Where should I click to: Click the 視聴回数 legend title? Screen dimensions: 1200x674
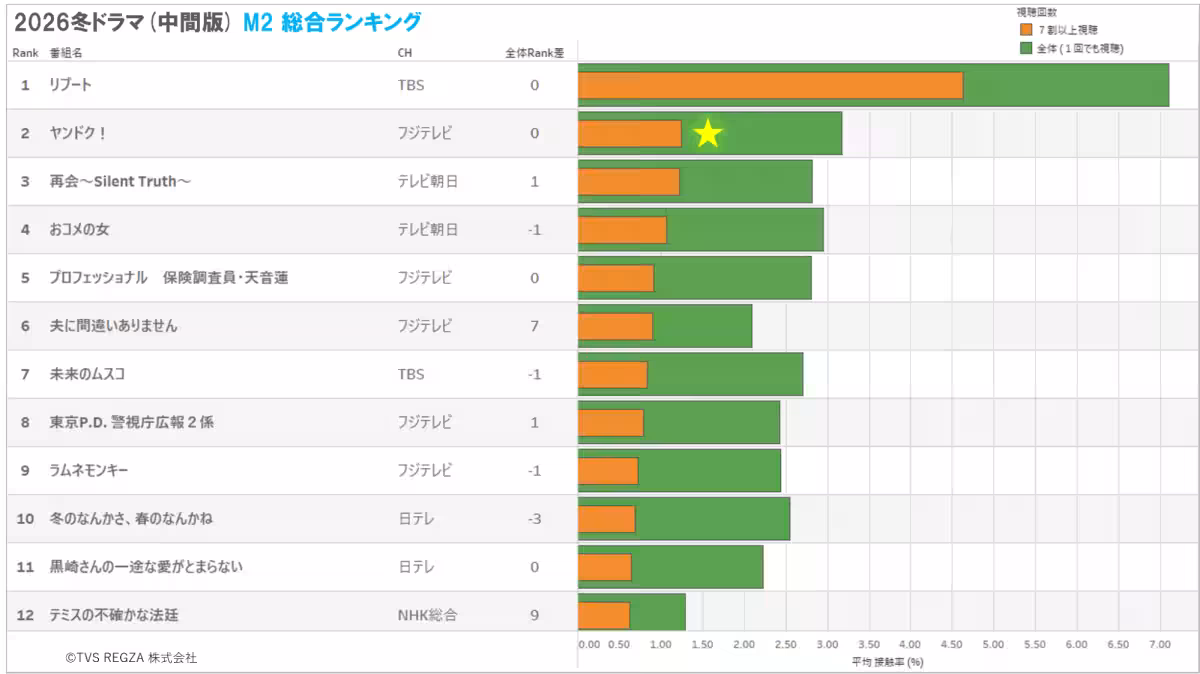coord(1036,13)
